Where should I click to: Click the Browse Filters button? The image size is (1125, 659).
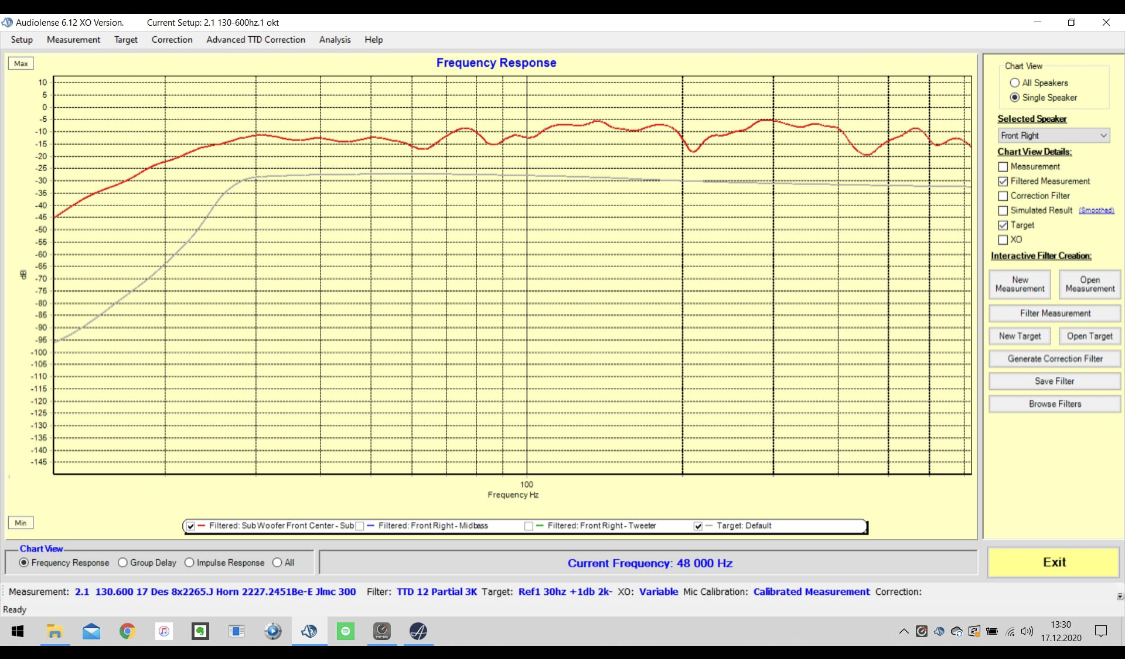[1055, 404]
